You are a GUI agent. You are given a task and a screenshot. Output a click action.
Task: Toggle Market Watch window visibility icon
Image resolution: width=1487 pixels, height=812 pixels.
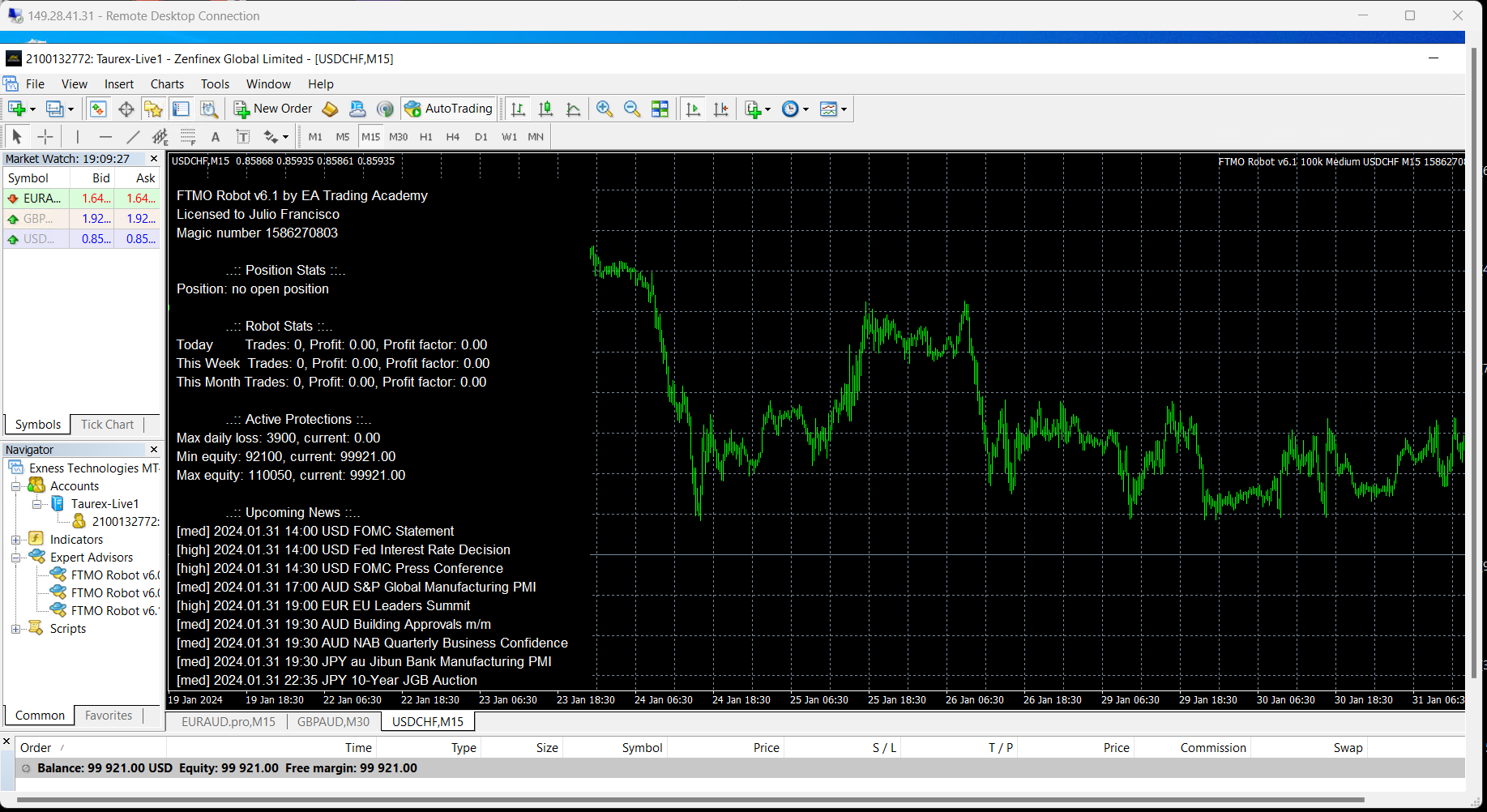tap(98, 109)
